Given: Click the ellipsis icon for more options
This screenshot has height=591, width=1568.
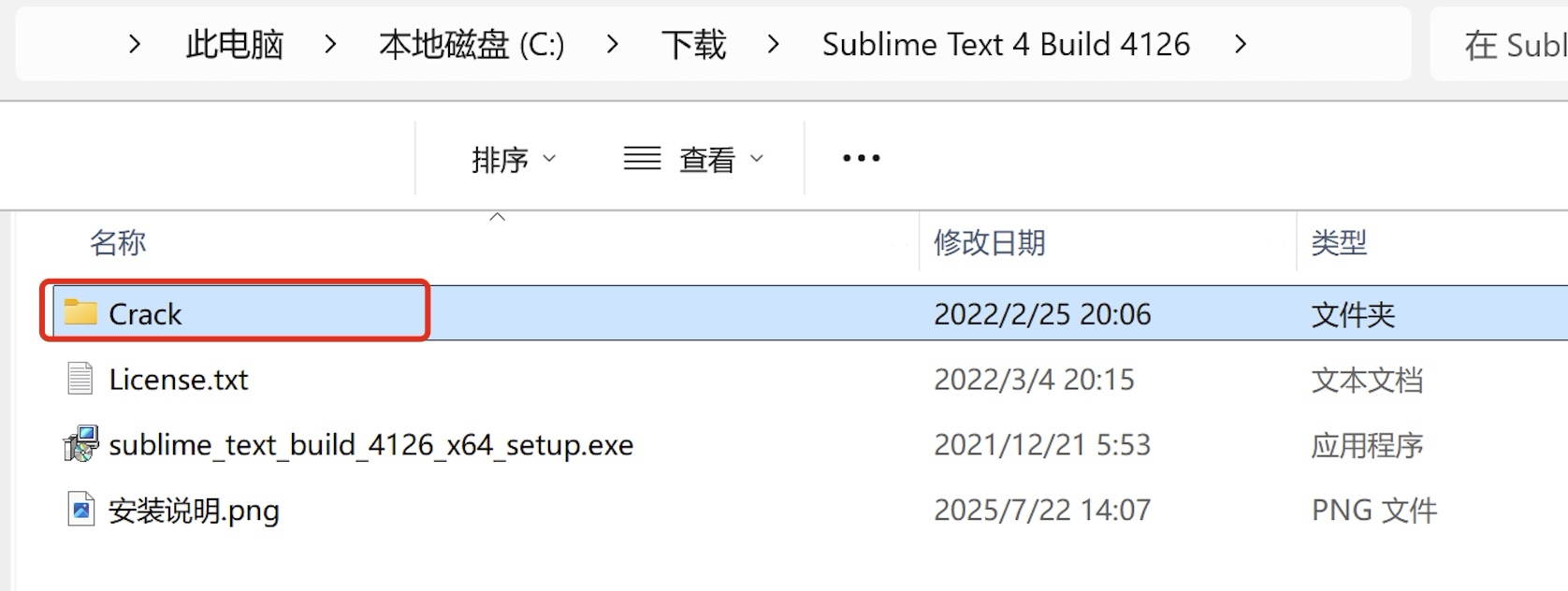Looking at the screenshot, I should coord(859,157).
